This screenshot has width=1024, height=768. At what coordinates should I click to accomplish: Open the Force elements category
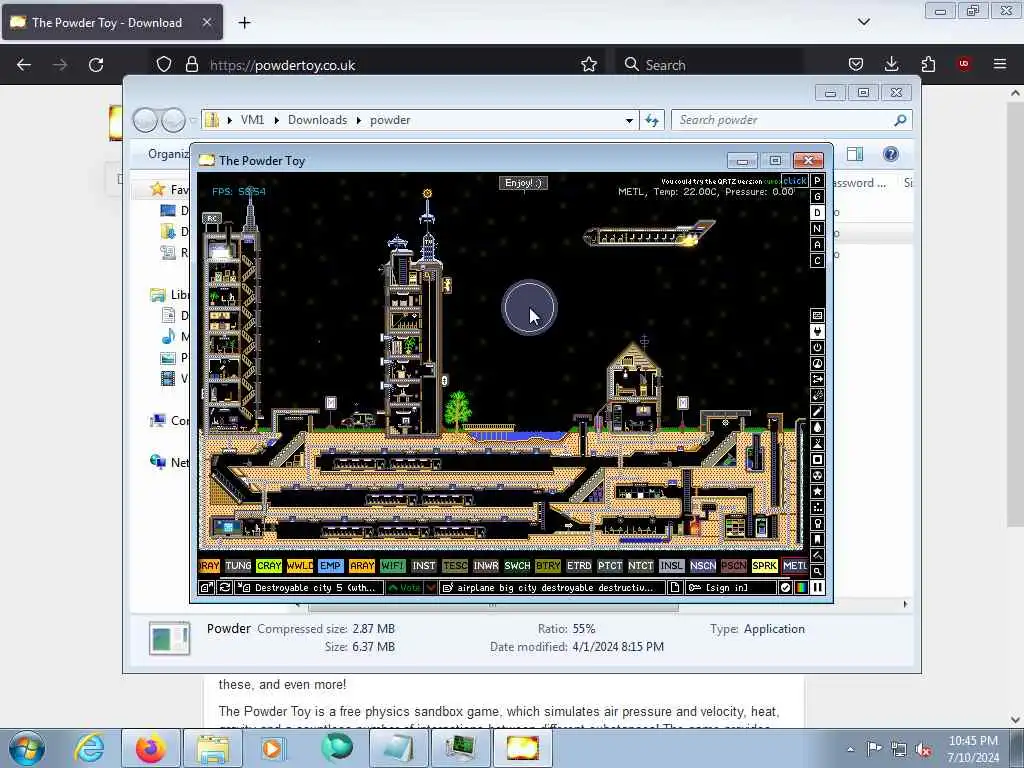click(817, 379)
